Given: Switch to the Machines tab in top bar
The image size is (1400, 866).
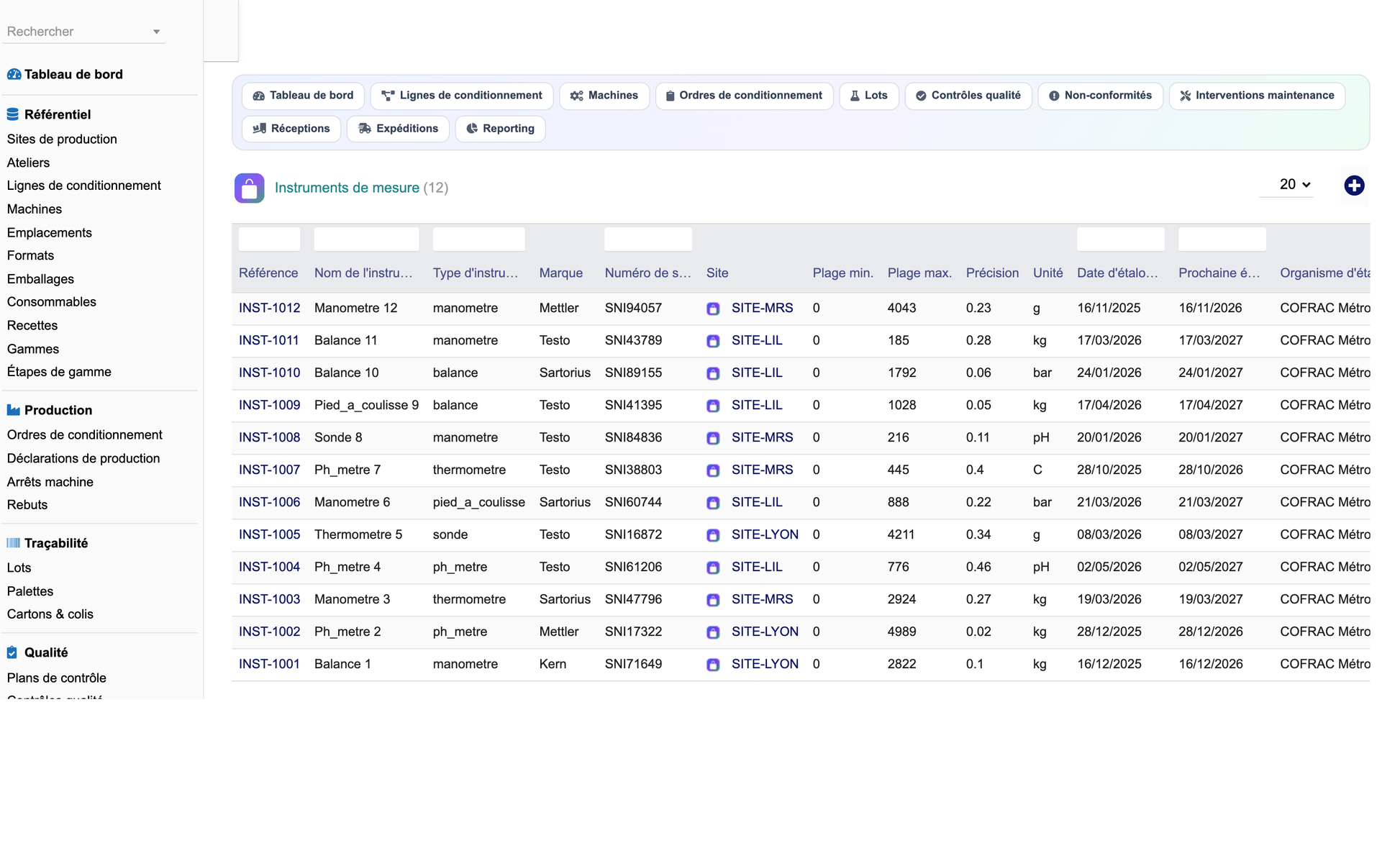Looking at the screenshot, I should coord(604,96).
